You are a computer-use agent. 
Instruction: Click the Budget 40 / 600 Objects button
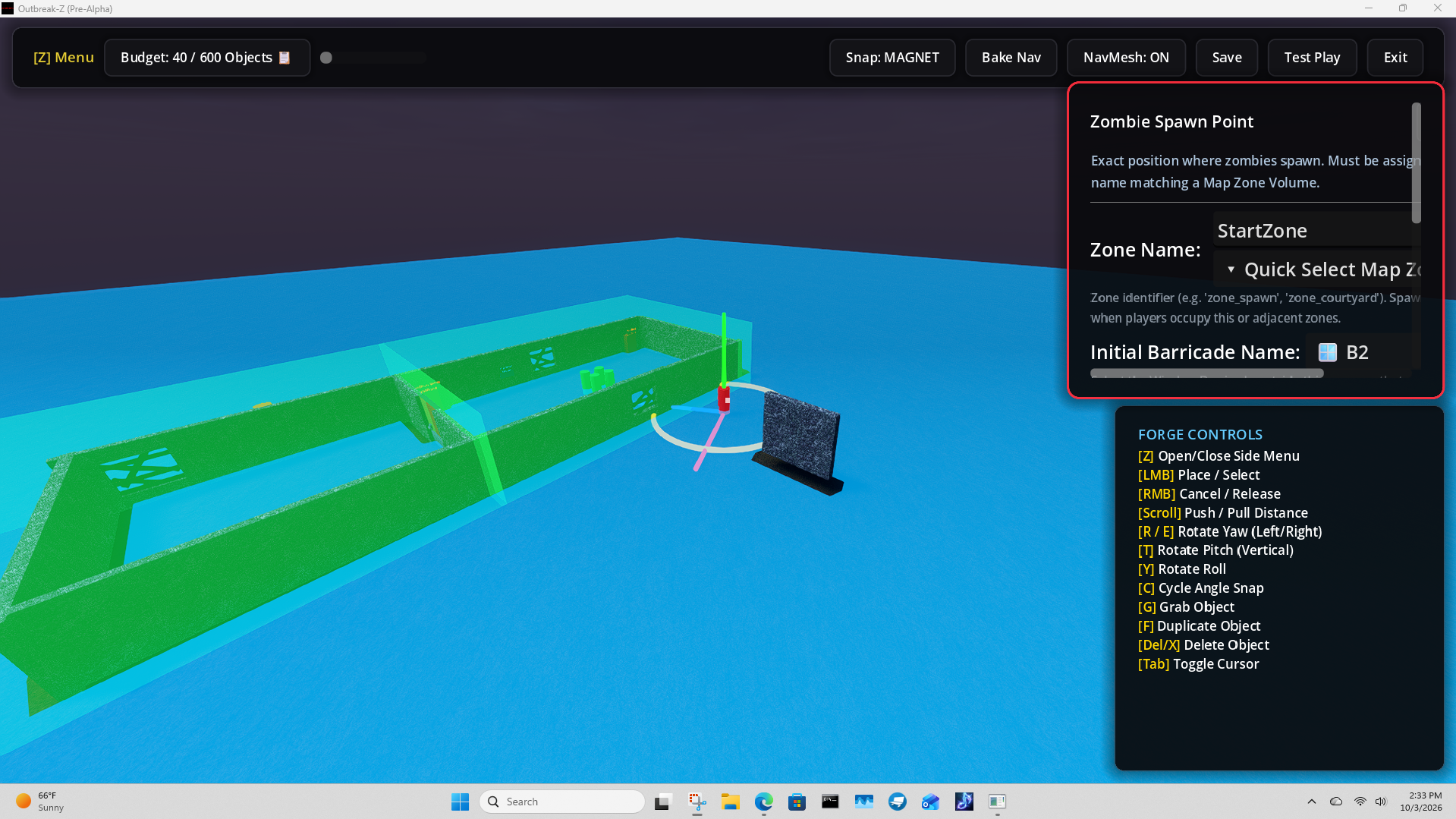[206, 58]
